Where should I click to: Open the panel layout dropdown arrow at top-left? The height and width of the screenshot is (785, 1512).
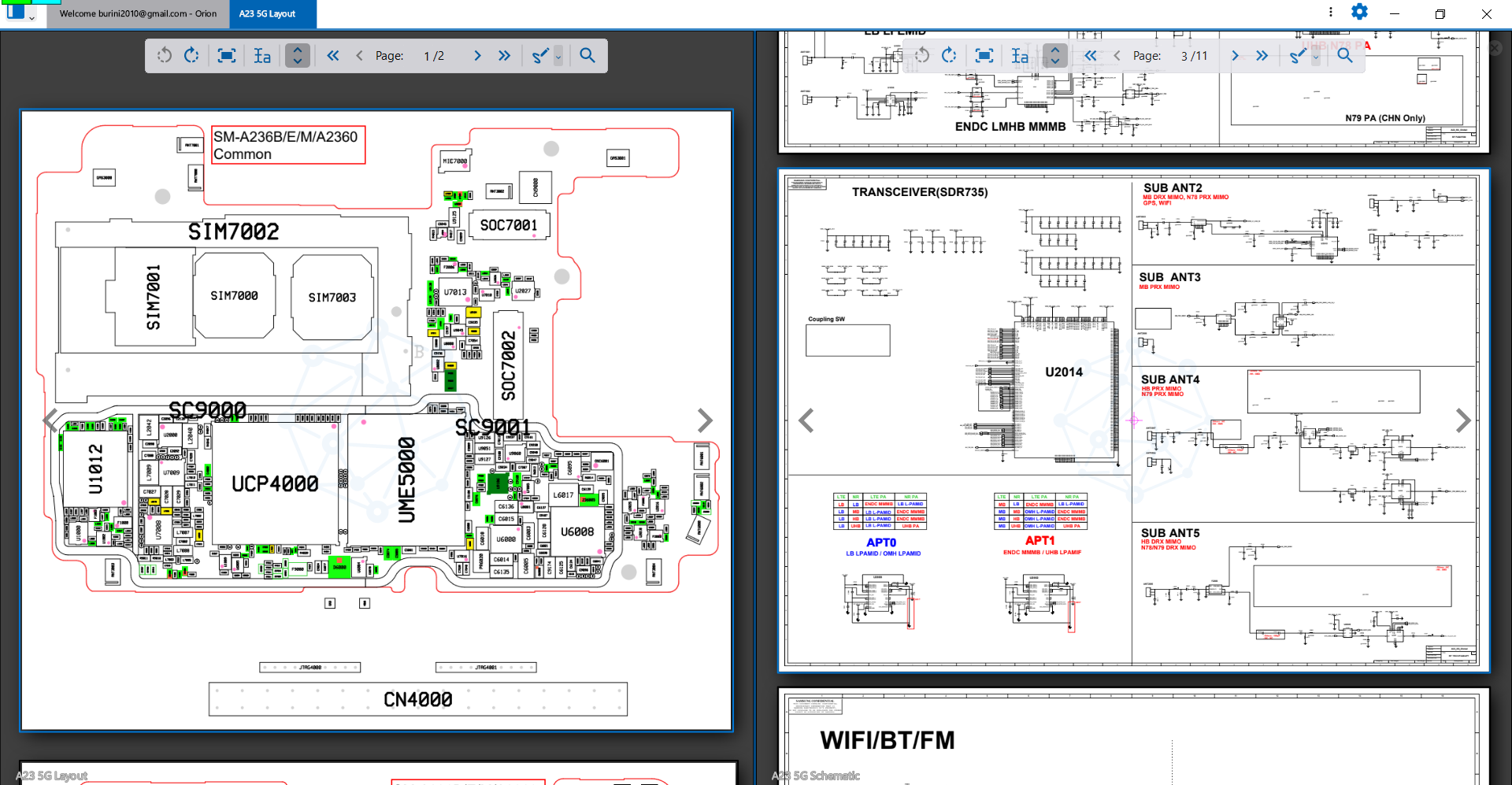[x=32, y=17]
